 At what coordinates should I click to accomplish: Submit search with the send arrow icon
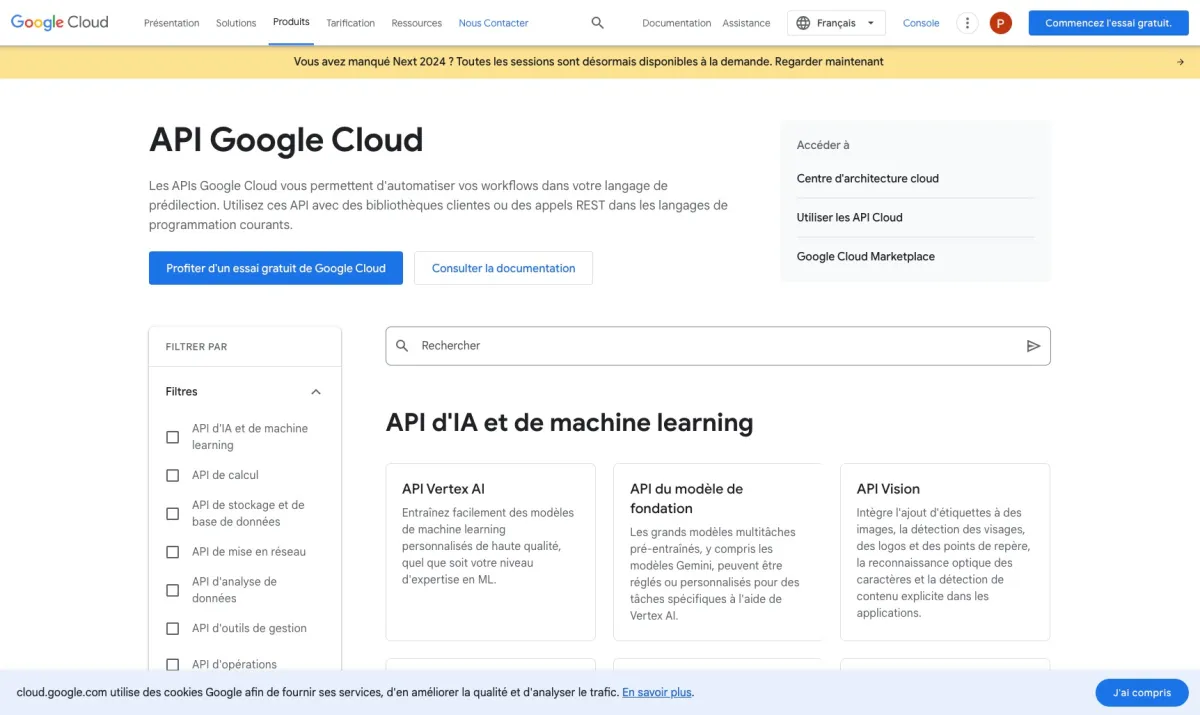pyautogui.click(x=1033, y=346)
